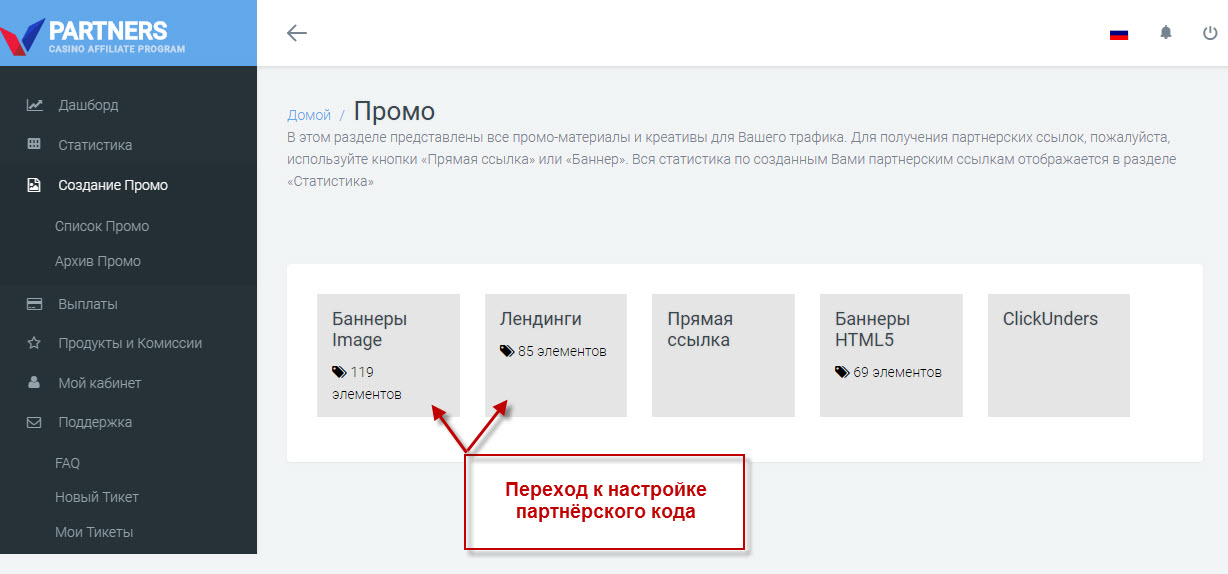Open Продукты и Комиссии section
The image size is (1228, 574).
128,343
